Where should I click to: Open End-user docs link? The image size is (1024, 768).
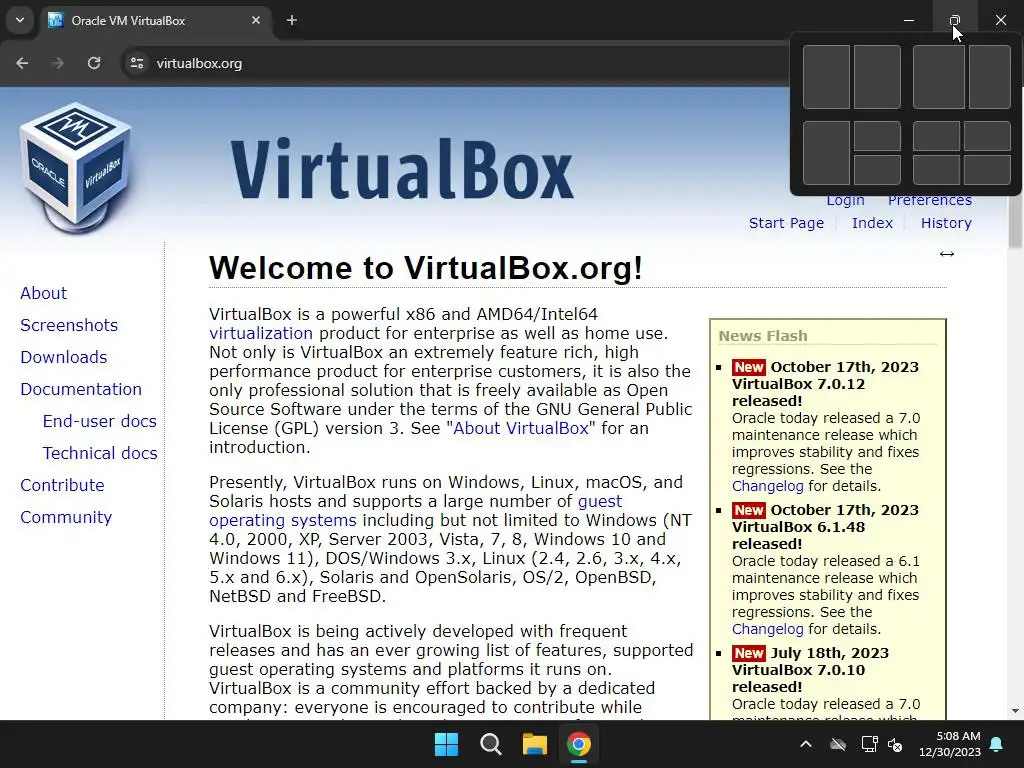[x=99, y=421]
